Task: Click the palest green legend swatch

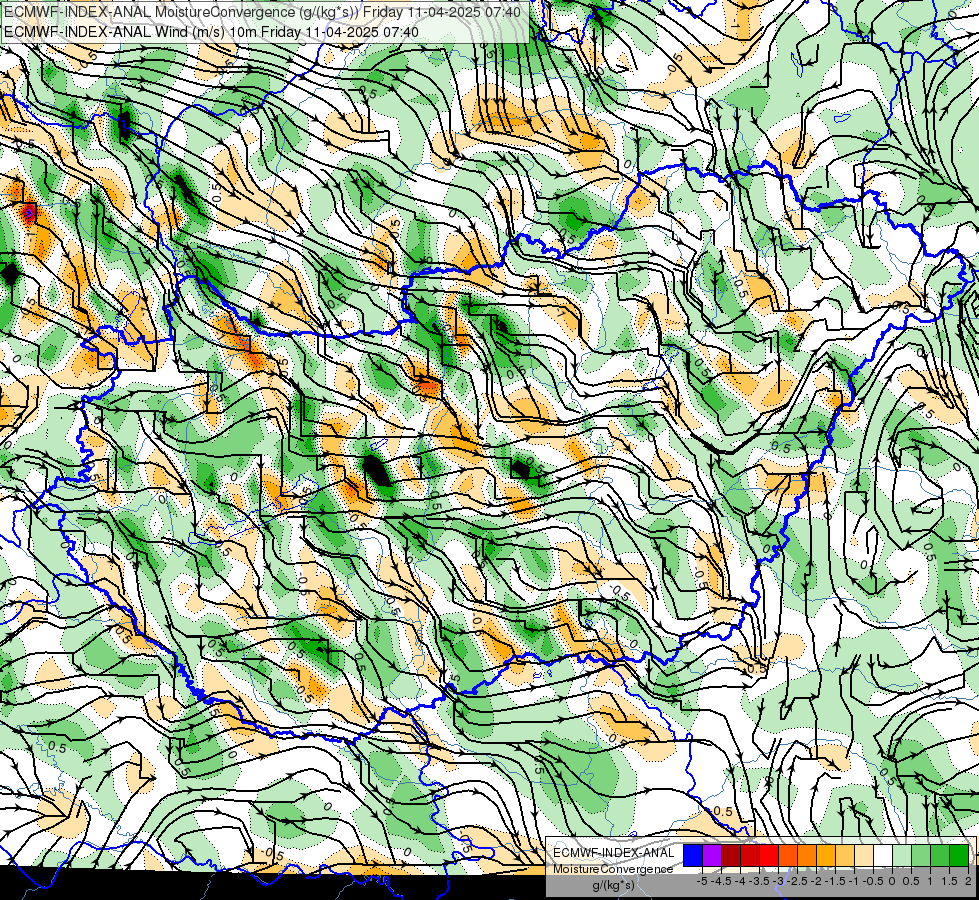Action: [x=902, y=855]
